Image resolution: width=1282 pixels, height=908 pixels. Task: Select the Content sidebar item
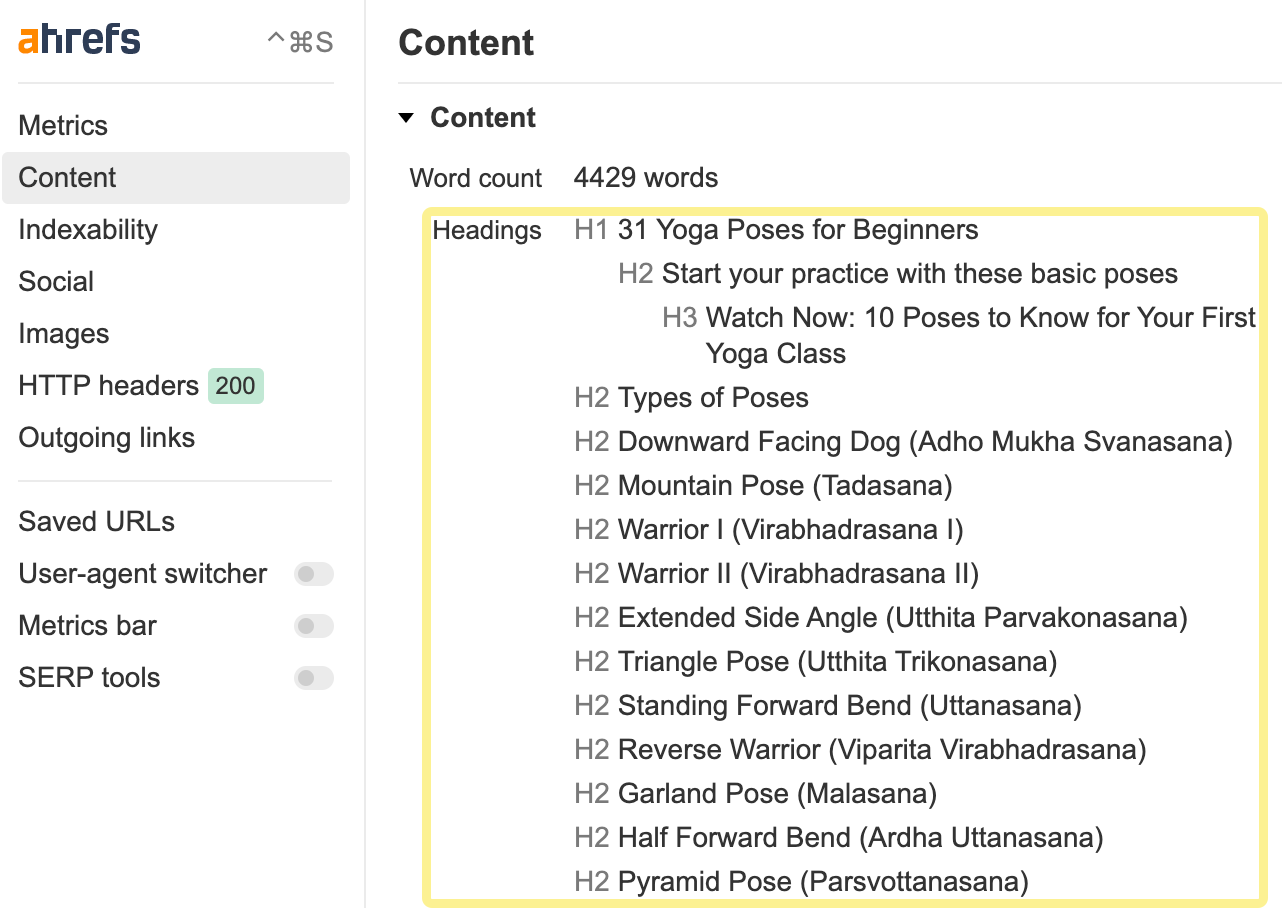[66, 177]
